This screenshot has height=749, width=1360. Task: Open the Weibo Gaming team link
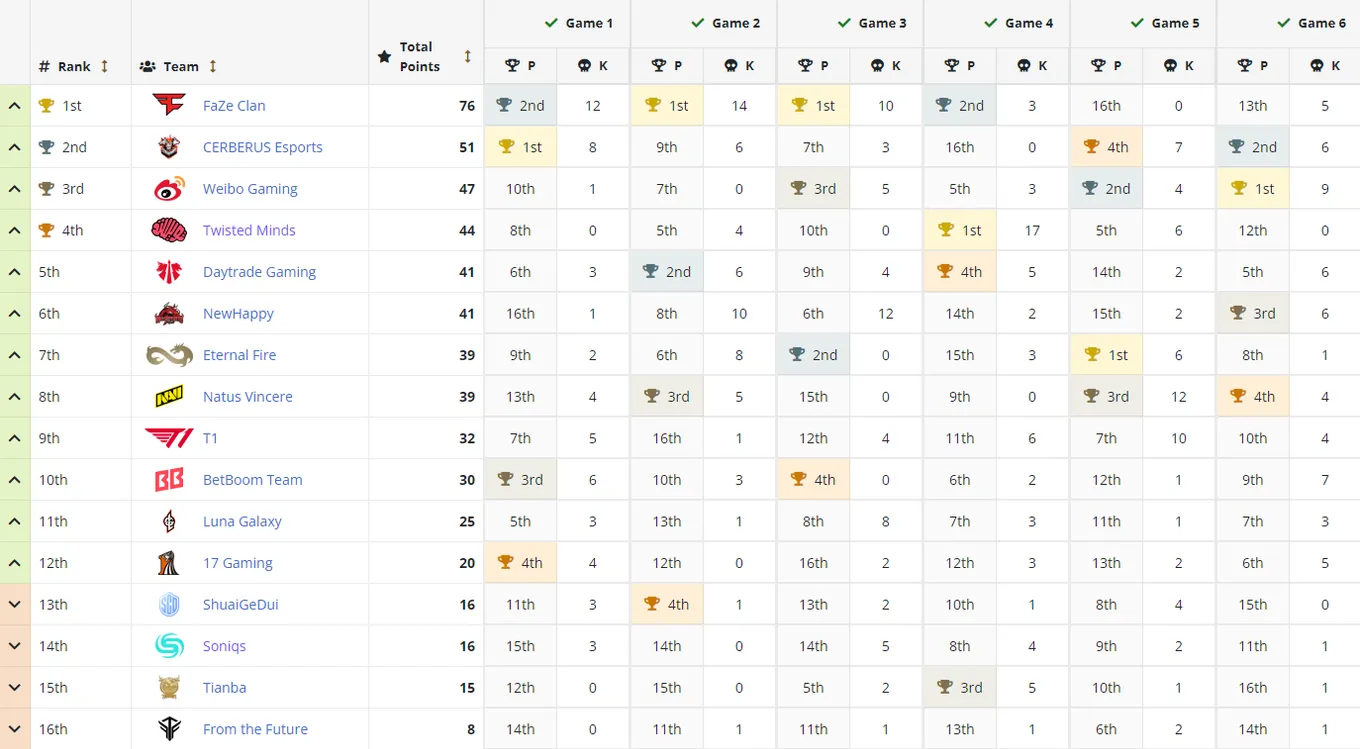pyautogui.click(x=250, y=189)
